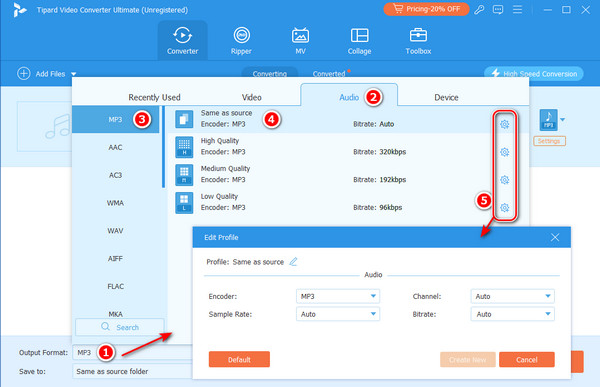Open the Toolbox module

click(418, 41)
